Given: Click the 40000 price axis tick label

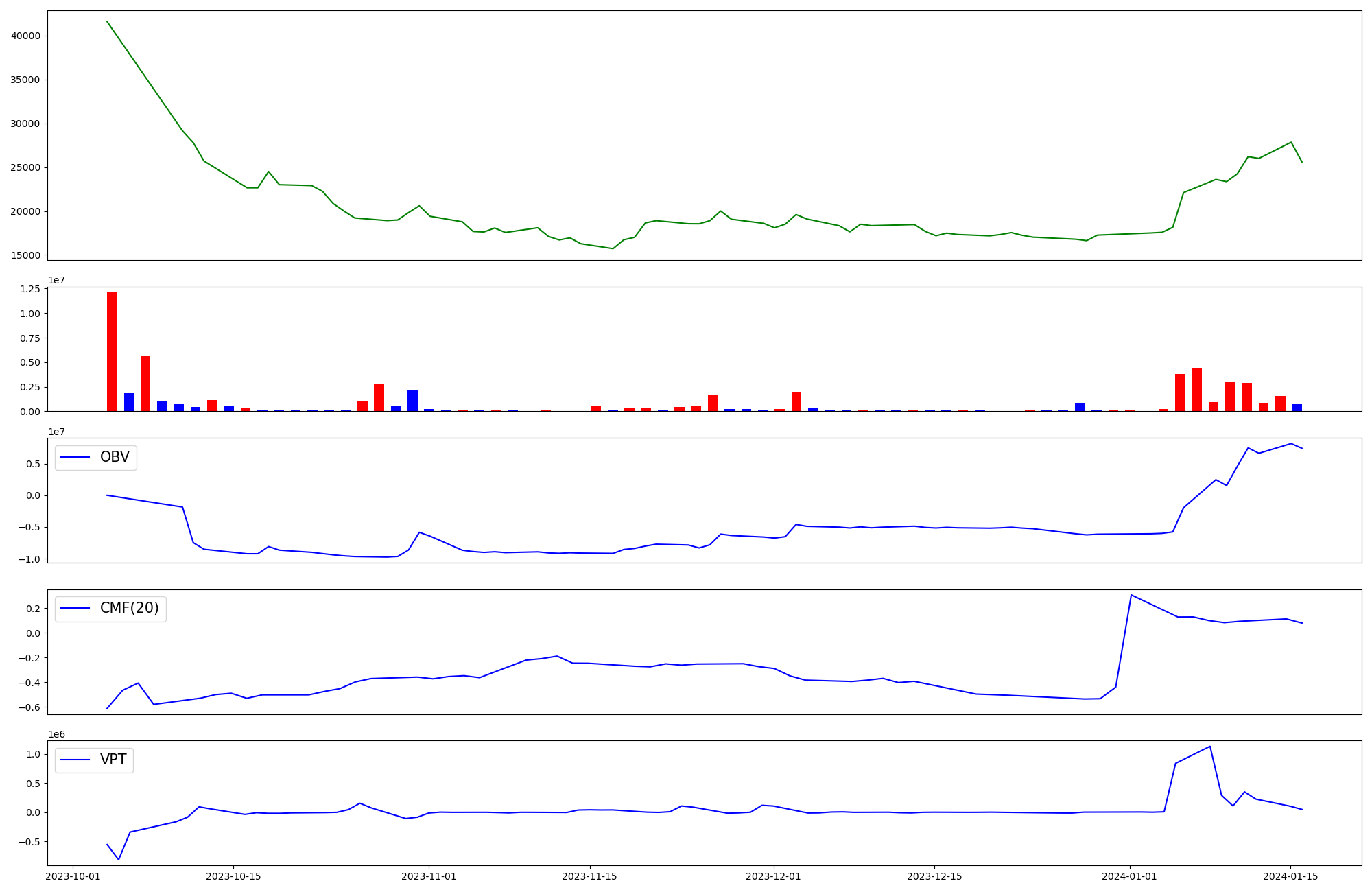Looking at the screenshot, I should [26, 36].
